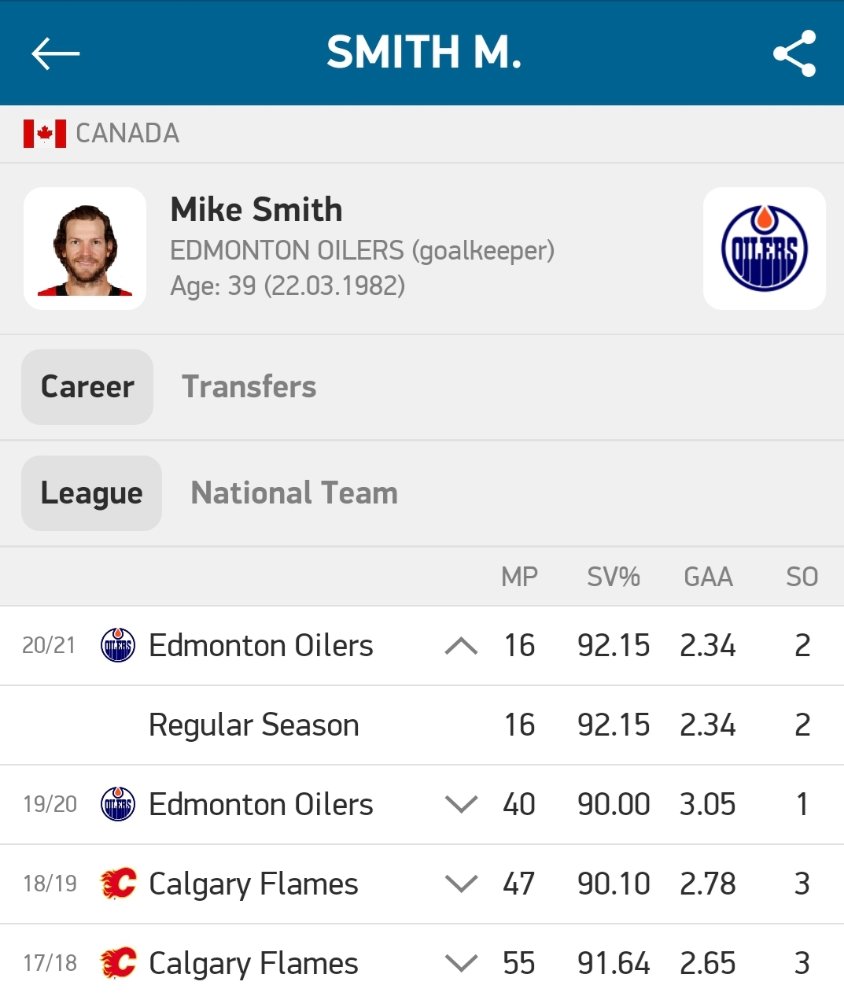Viewport: 844px width, 1000px height.
Task: Tap Flames logo in 18/19 row
Action: [x=118, y=884]
